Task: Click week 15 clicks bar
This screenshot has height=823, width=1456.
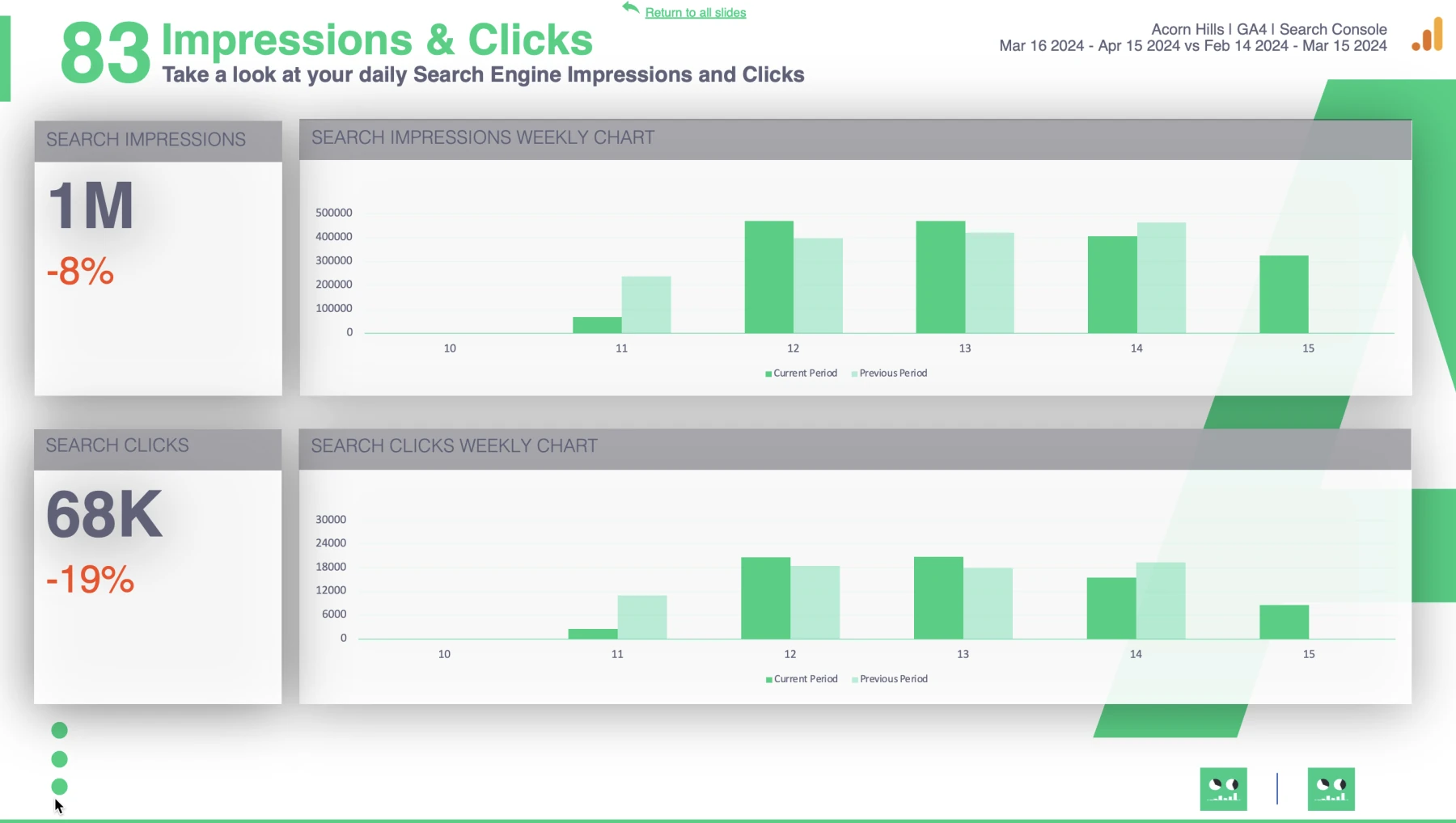Action: (x=1285, y=623)
